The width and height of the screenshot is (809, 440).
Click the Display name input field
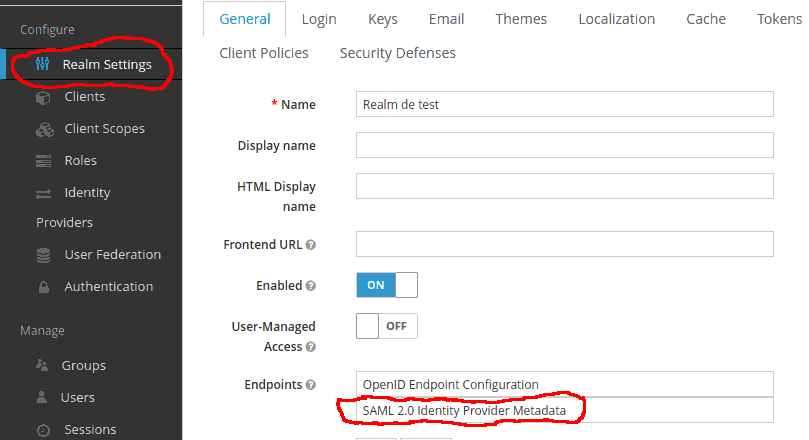[x=564, y=145]
